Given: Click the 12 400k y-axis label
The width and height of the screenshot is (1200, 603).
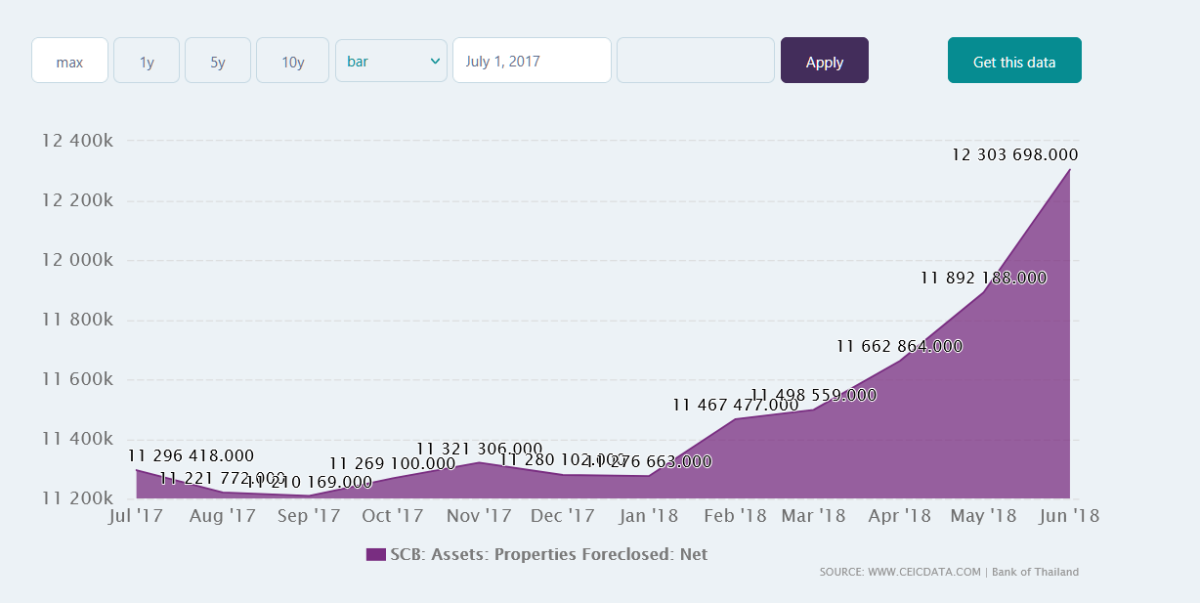Looking at the screenshot, I should (77, 141).
